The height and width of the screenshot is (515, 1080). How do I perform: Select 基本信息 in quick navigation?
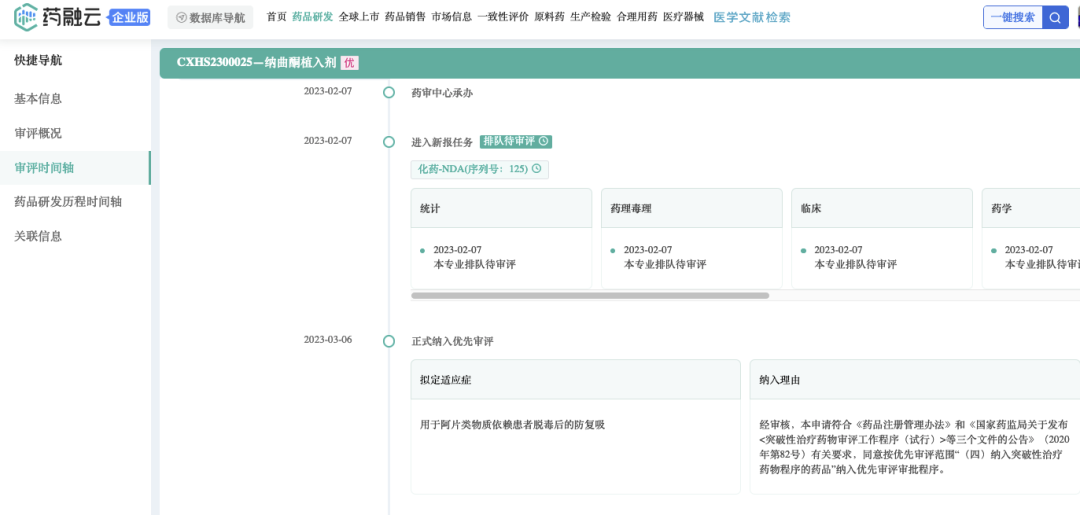click(38, 99)
